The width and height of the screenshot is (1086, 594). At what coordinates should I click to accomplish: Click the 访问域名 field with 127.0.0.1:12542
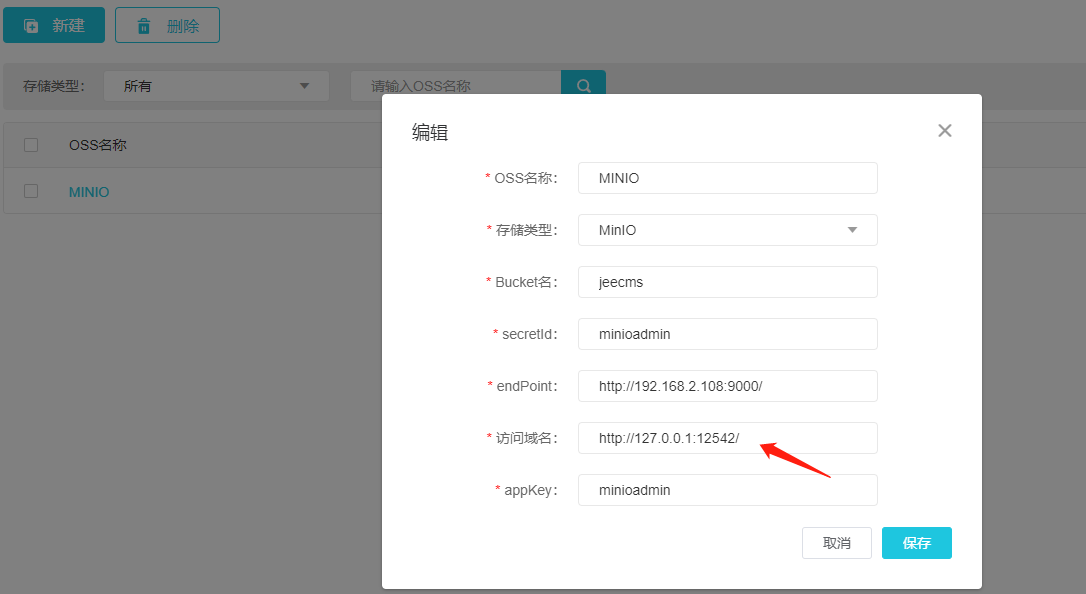[728, 438]
